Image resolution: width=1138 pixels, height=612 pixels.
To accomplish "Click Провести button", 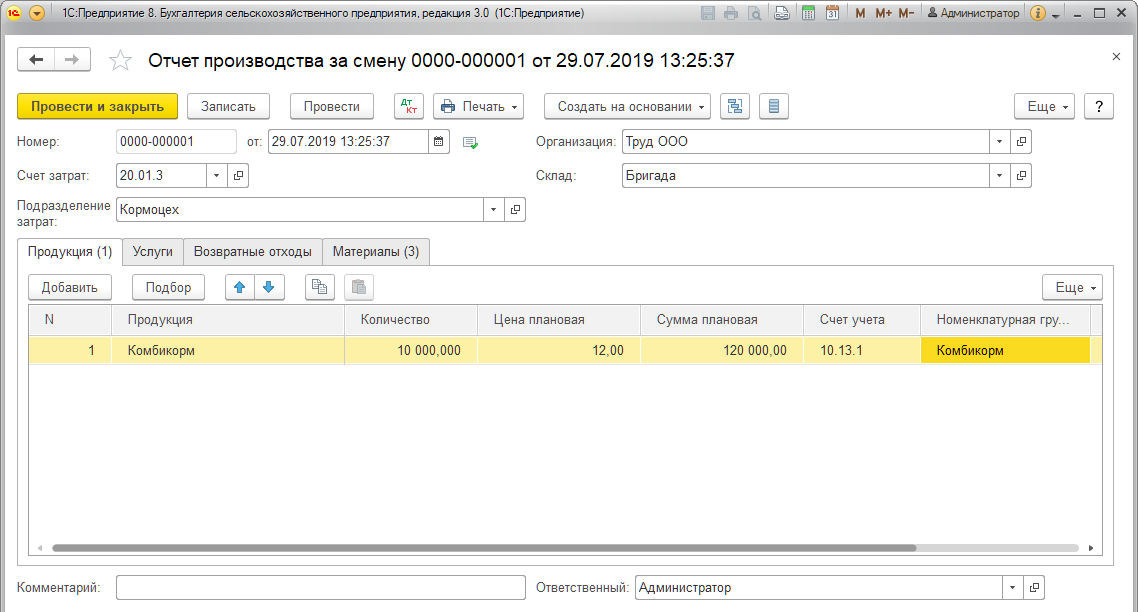I will point(332,106).
